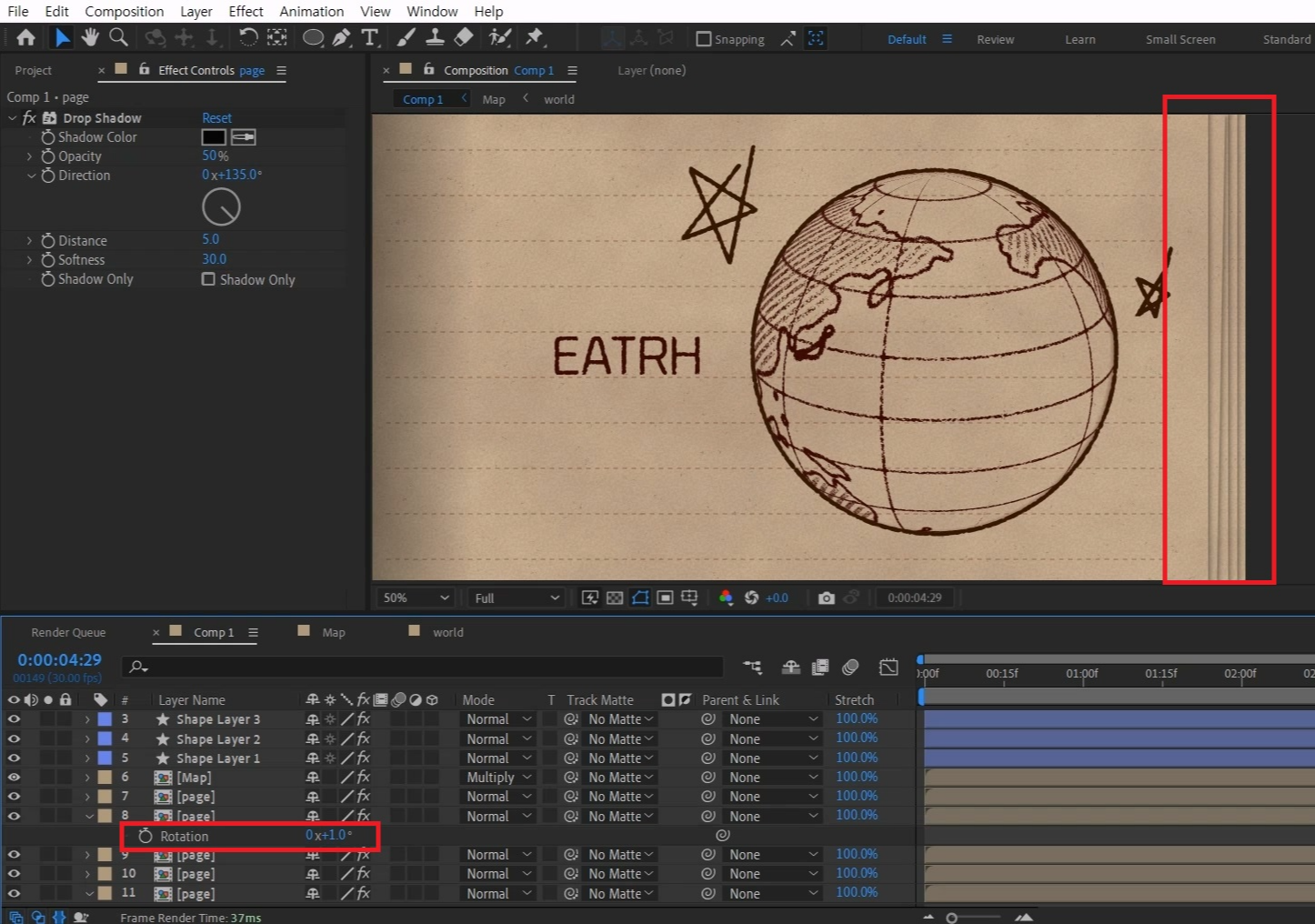Hide Shape Layer 2 with its eye icon
Image resolution: width=1315 pixels, height=924 pixels.
click(14, 738)
